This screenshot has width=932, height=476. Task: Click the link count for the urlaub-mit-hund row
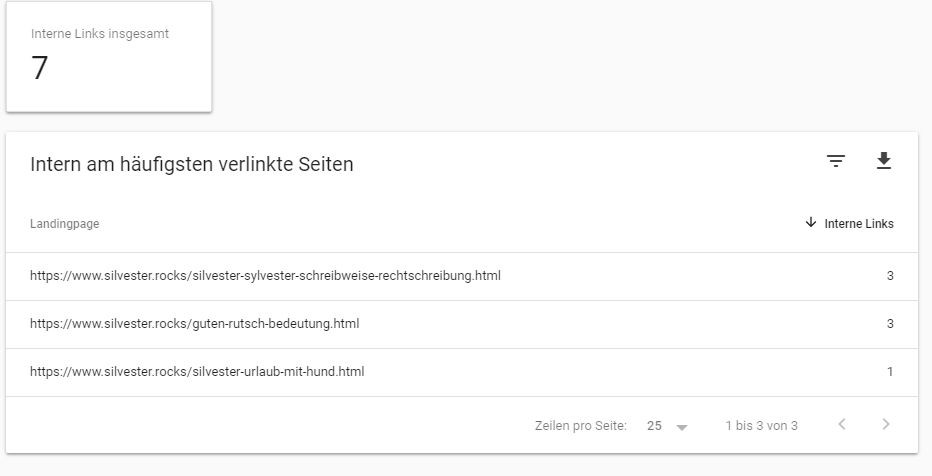(890, 372)
